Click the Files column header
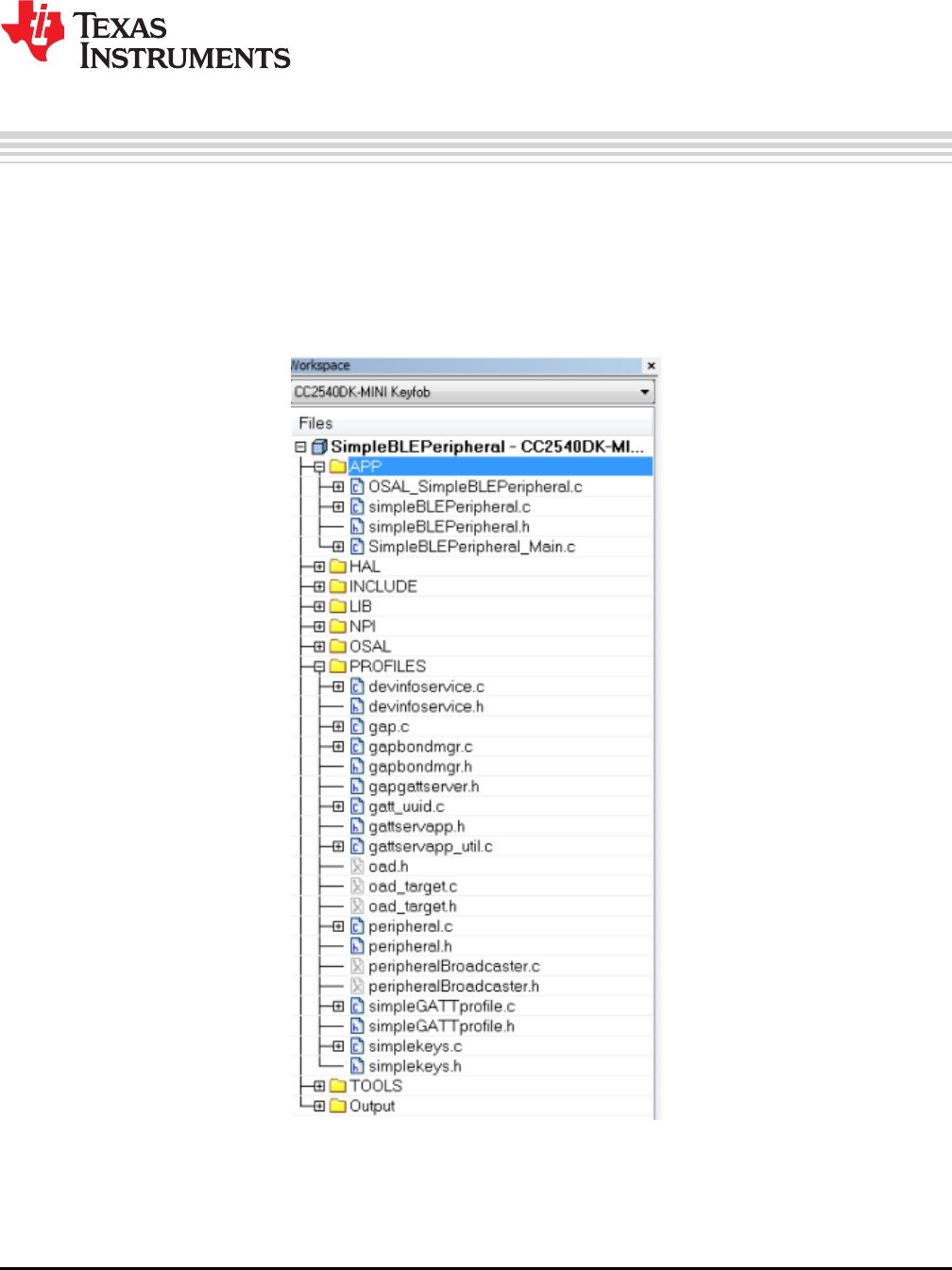952x1270 pixels. click(472, 423)
